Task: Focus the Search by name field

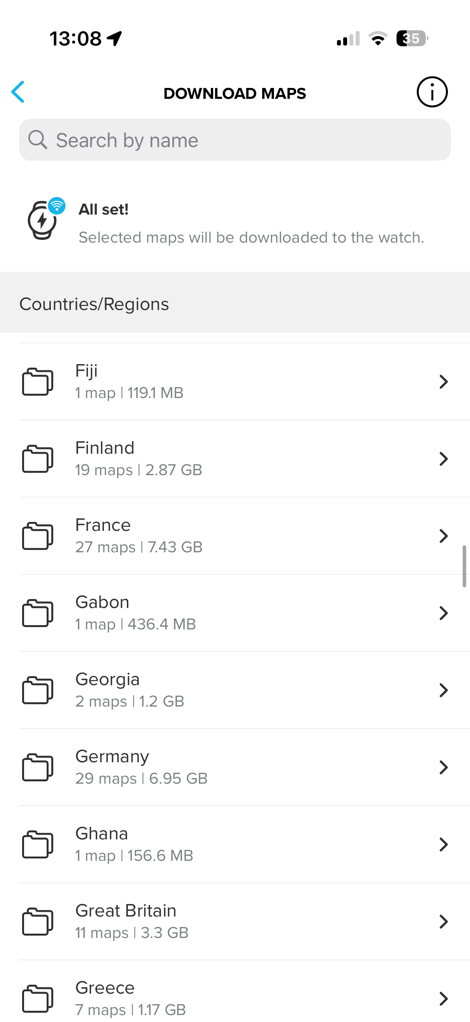Action: point(235,139)
